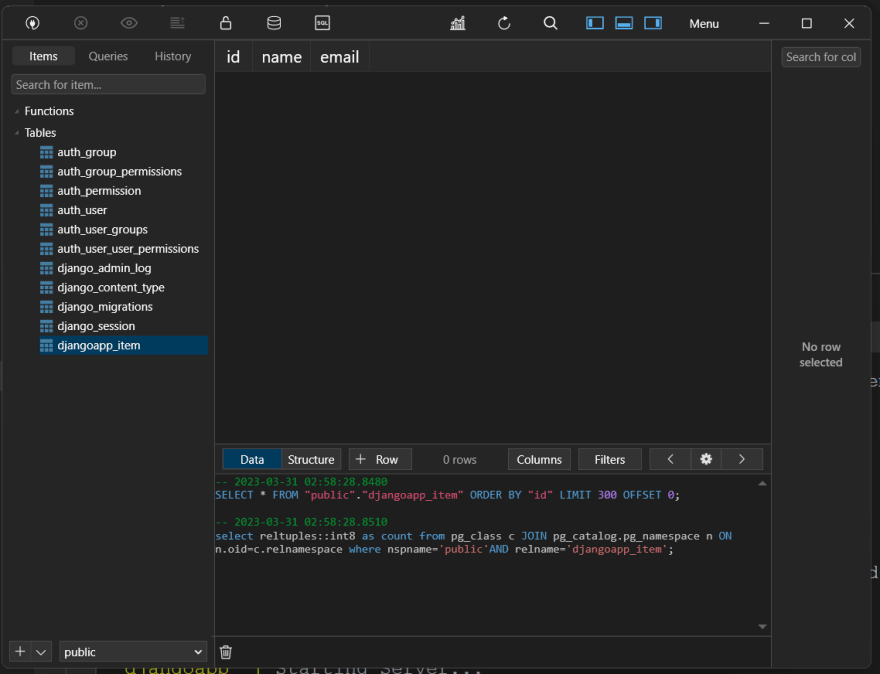The height and width of the screenshot is (674, 880).
Task: Select the django_session table
Action: click(96, 326)
